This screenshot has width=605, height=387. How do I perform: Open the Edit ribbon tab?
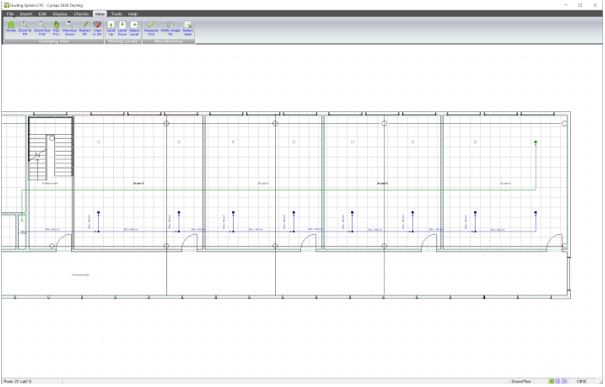tap(42, 14)
